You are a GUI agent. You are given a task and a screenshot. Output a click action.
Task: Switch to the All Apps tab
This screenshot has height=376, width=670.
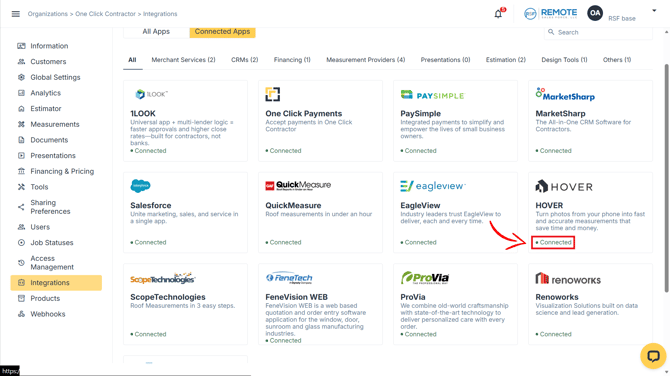click(156, 32)
